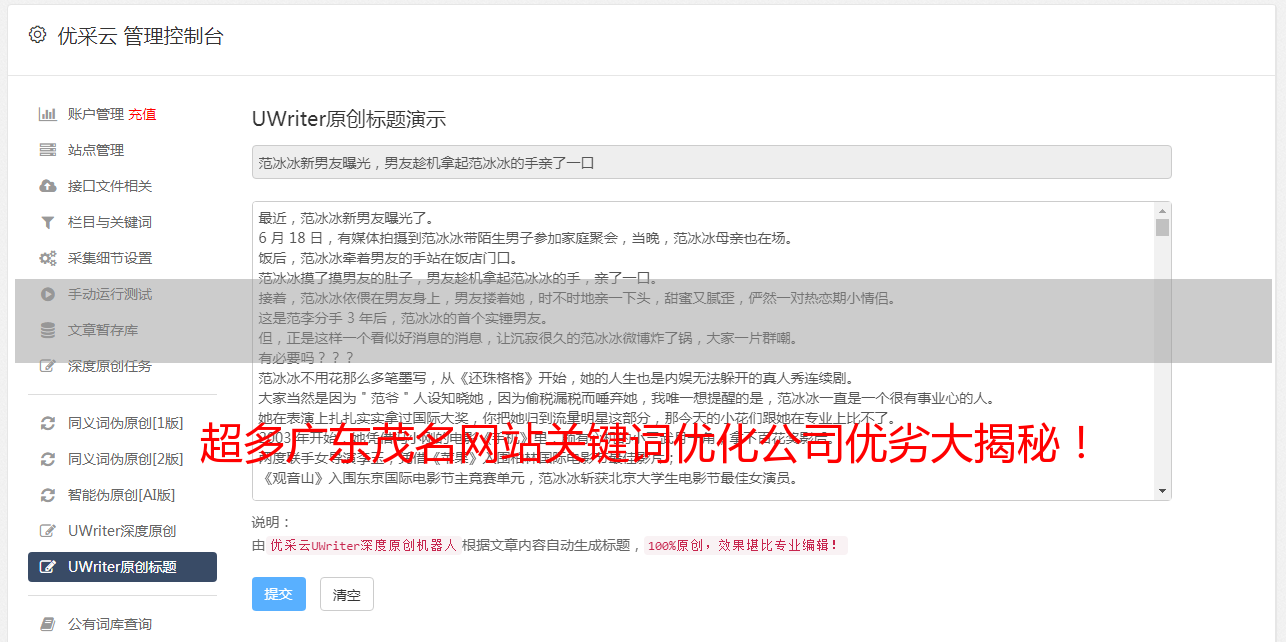Click the text area's scroll down arrow
Screen dimensions: 1286x642
(x=1162, y=491)
